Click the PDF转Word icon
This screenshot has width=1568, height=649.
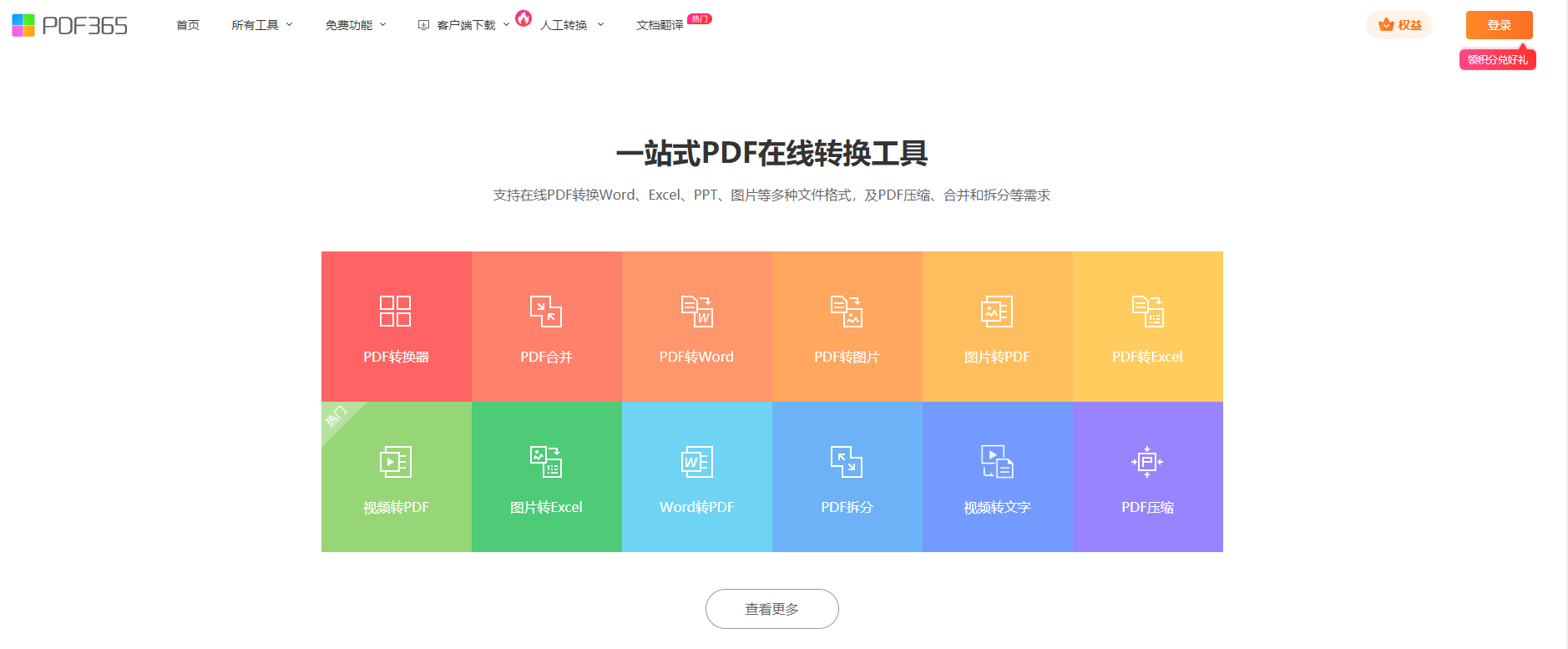tap(696, 311)
